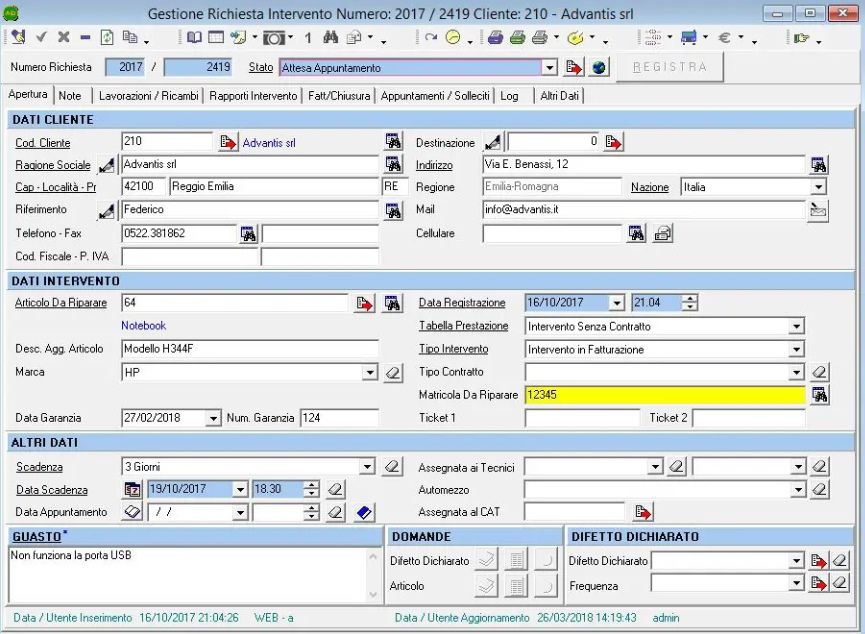
Task: Click the new request toolbar icon
Action: tap(18, 38)
